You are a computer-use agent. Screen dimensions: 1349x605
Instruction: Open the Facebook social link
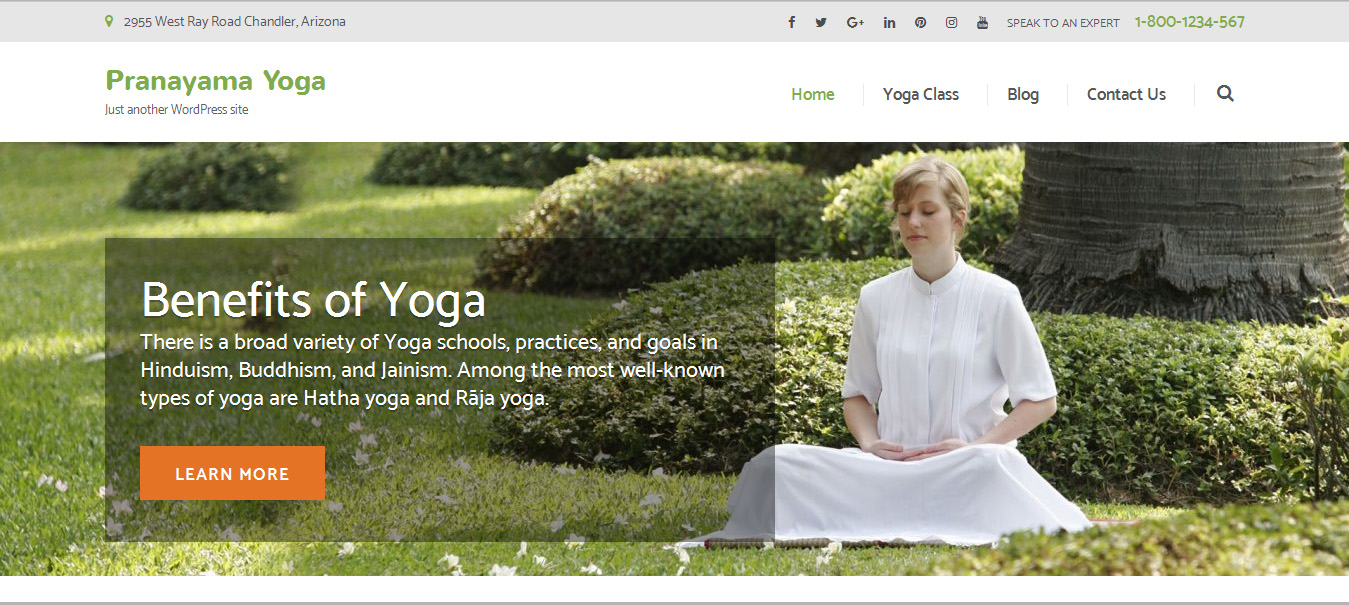pyautogui.click(x=791, y=22)
